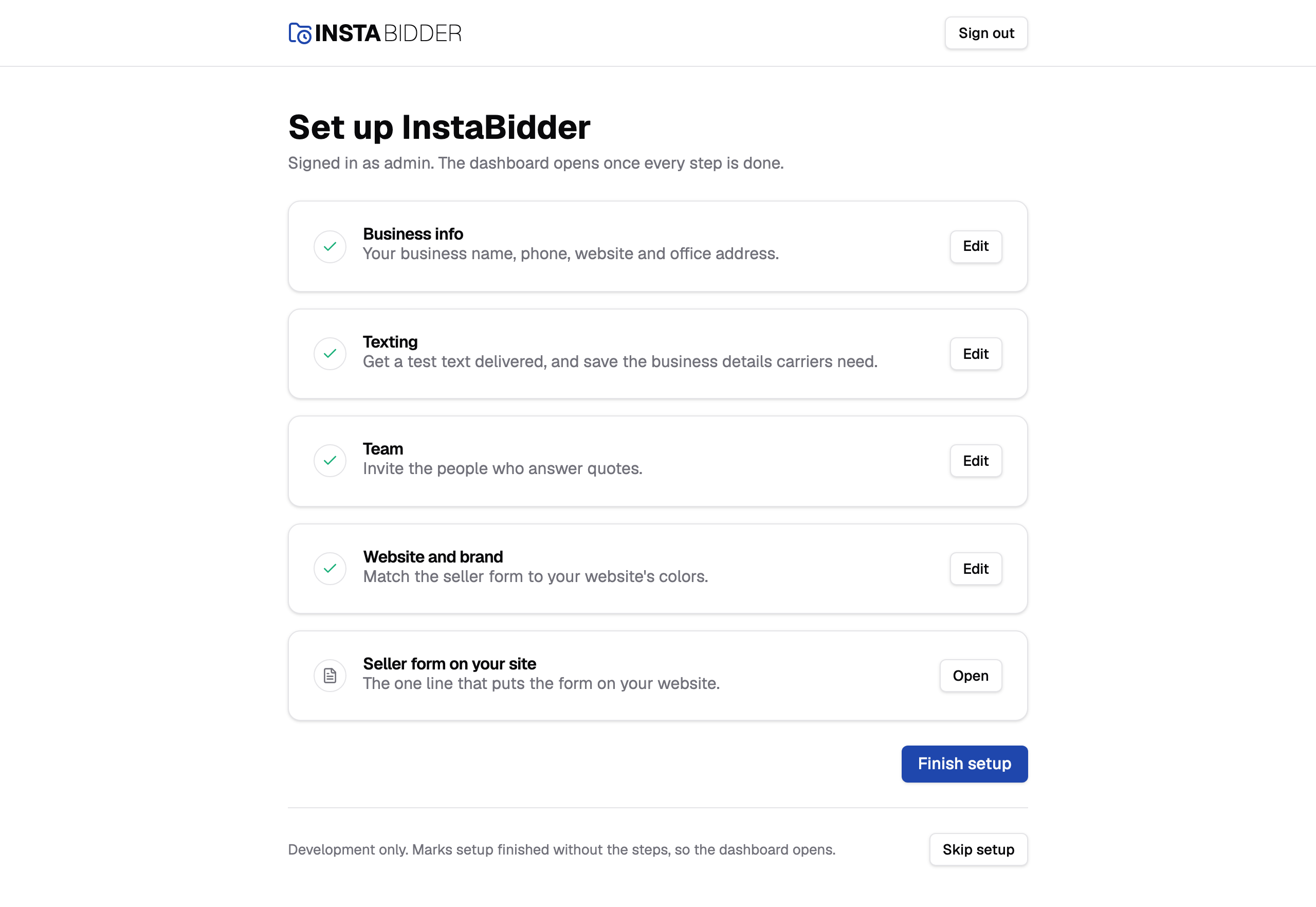The width and height of the screenshot is (1316, 907).
Task: Click the Seller form document icon
Action: click(330, 676)
